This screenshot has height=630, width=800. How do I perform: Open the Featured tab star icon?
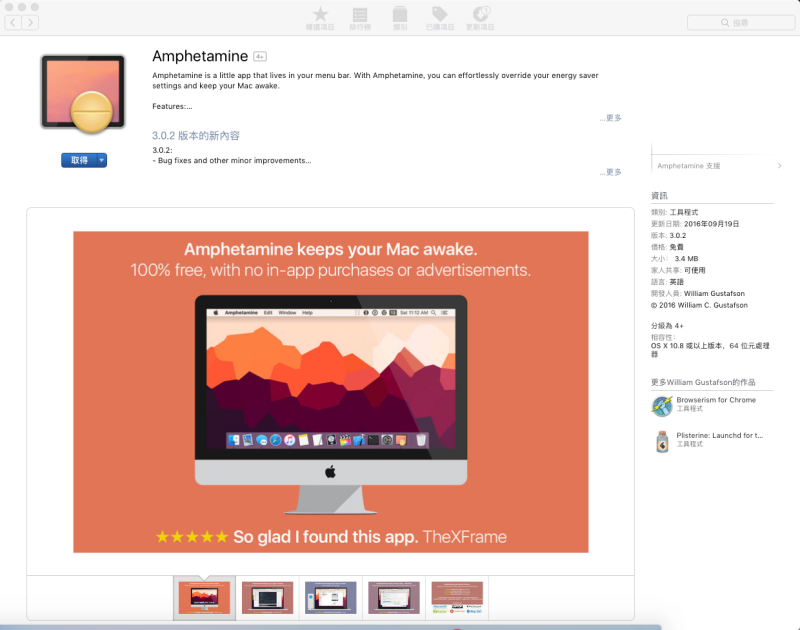[320, 14]
